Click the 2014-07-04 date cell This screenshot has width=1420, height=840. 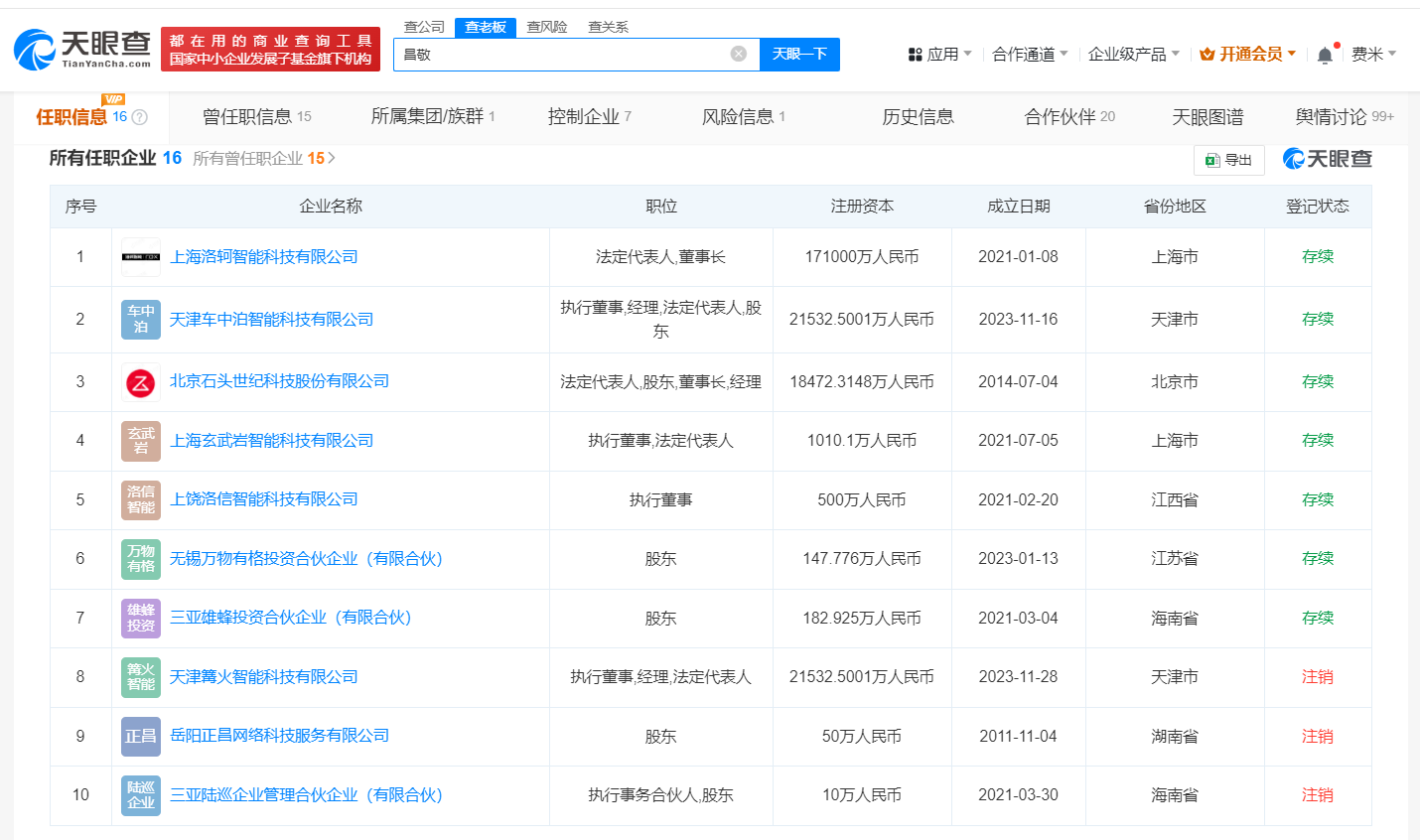[x=1019, y=382]
